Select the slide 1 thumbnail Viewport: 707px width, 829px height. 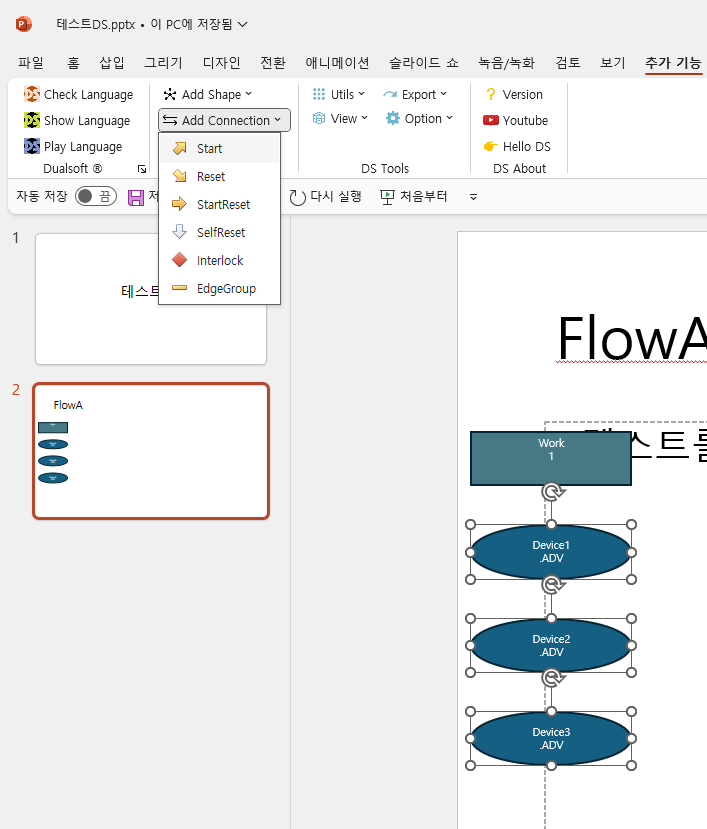coord(151,299)
